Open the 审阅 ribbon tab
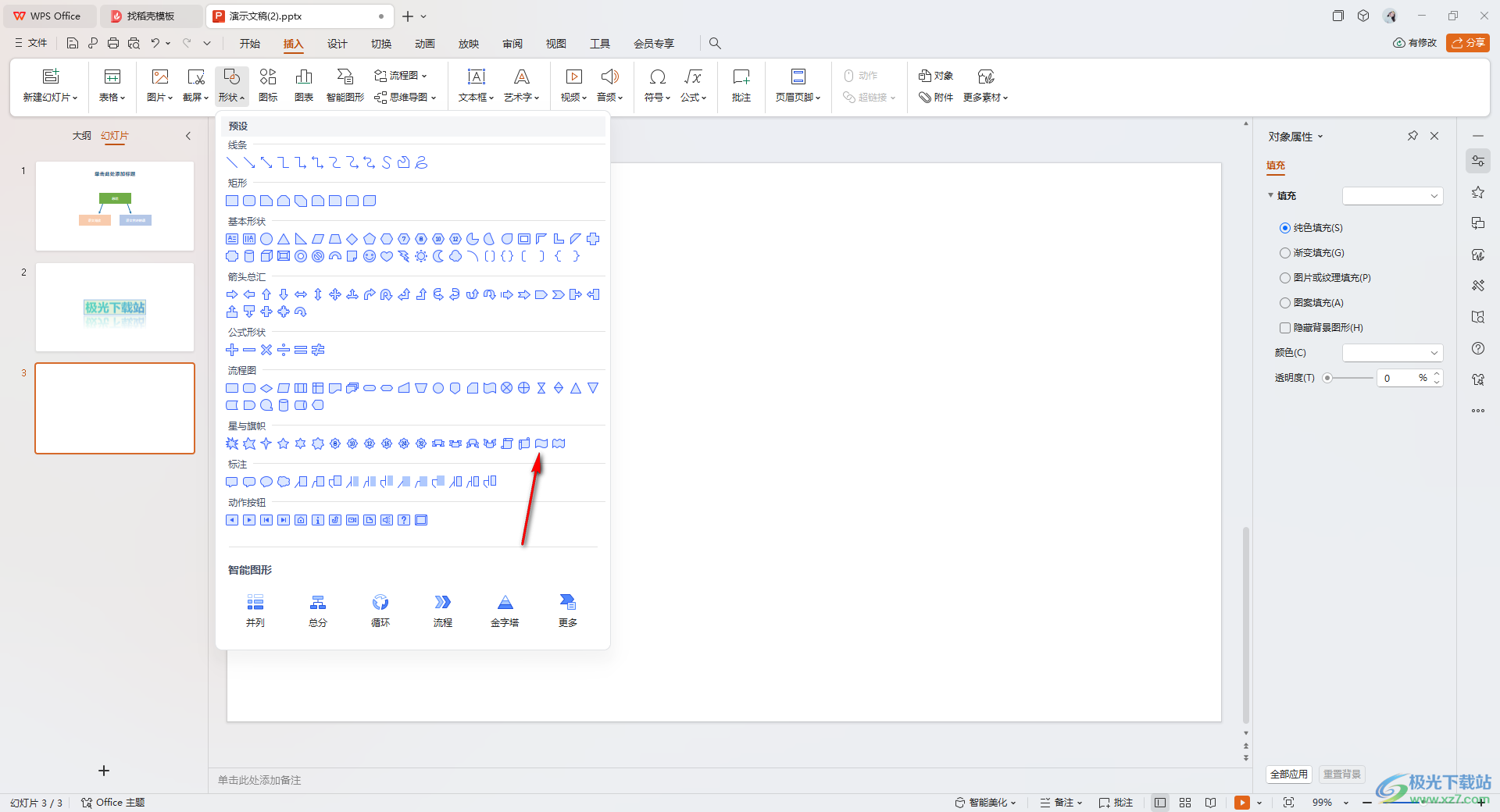1500x812 pixels. [x=512, y=44]
